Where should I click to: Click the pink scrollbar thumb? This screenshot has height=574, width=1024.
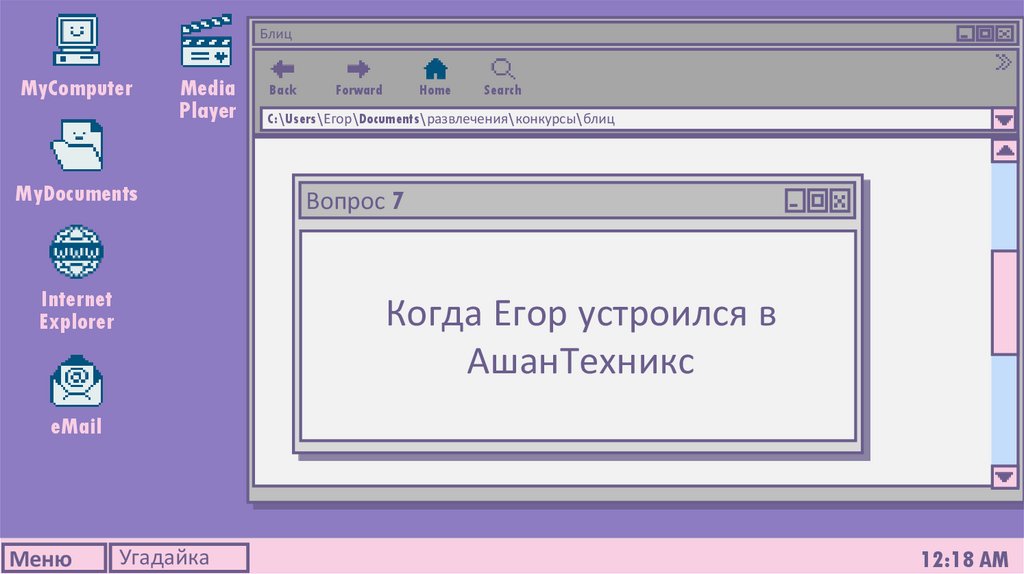1004,302
